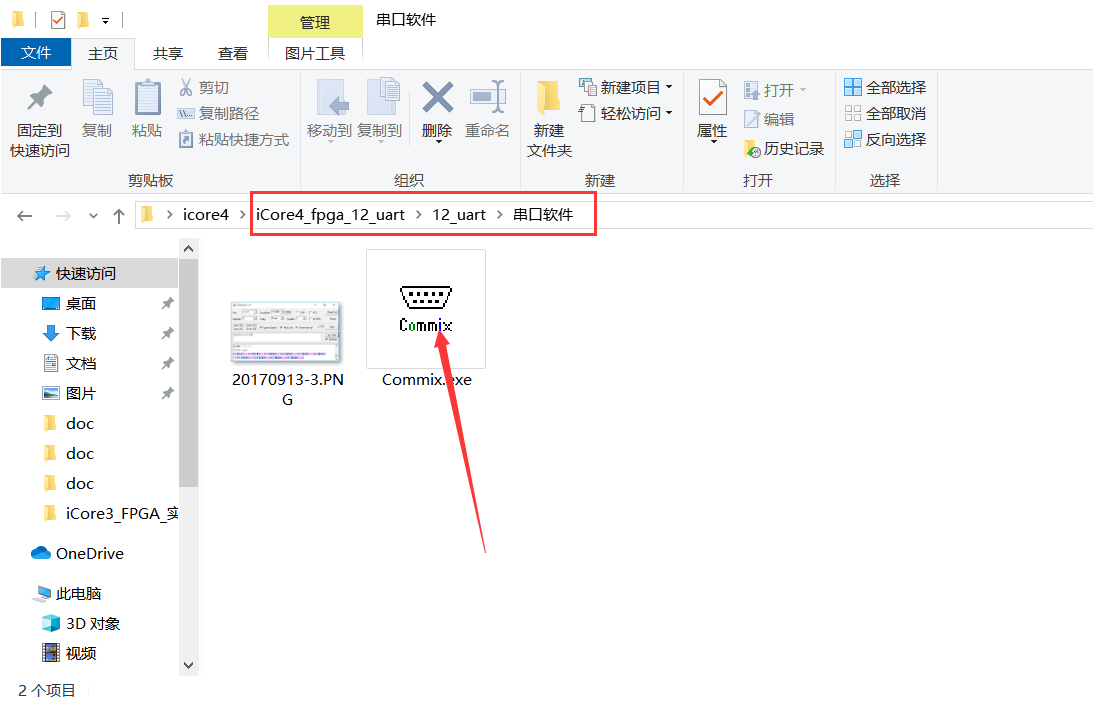Screen dimensions: 1093x706
Task: Click the Copy icon in ribbon
Action: 97,100
